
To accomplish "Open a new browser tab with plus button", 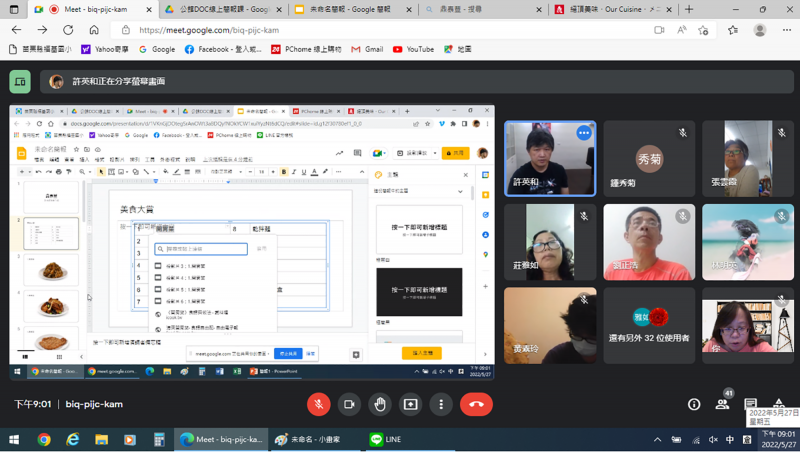I will (x=689, y=9).
